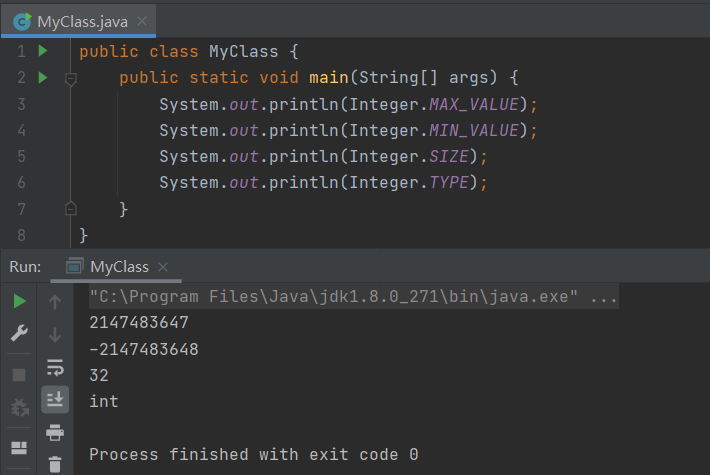Click the fold end marker on line 7
The width and height of the screenshot is (710, 475).
click(71, 209)
